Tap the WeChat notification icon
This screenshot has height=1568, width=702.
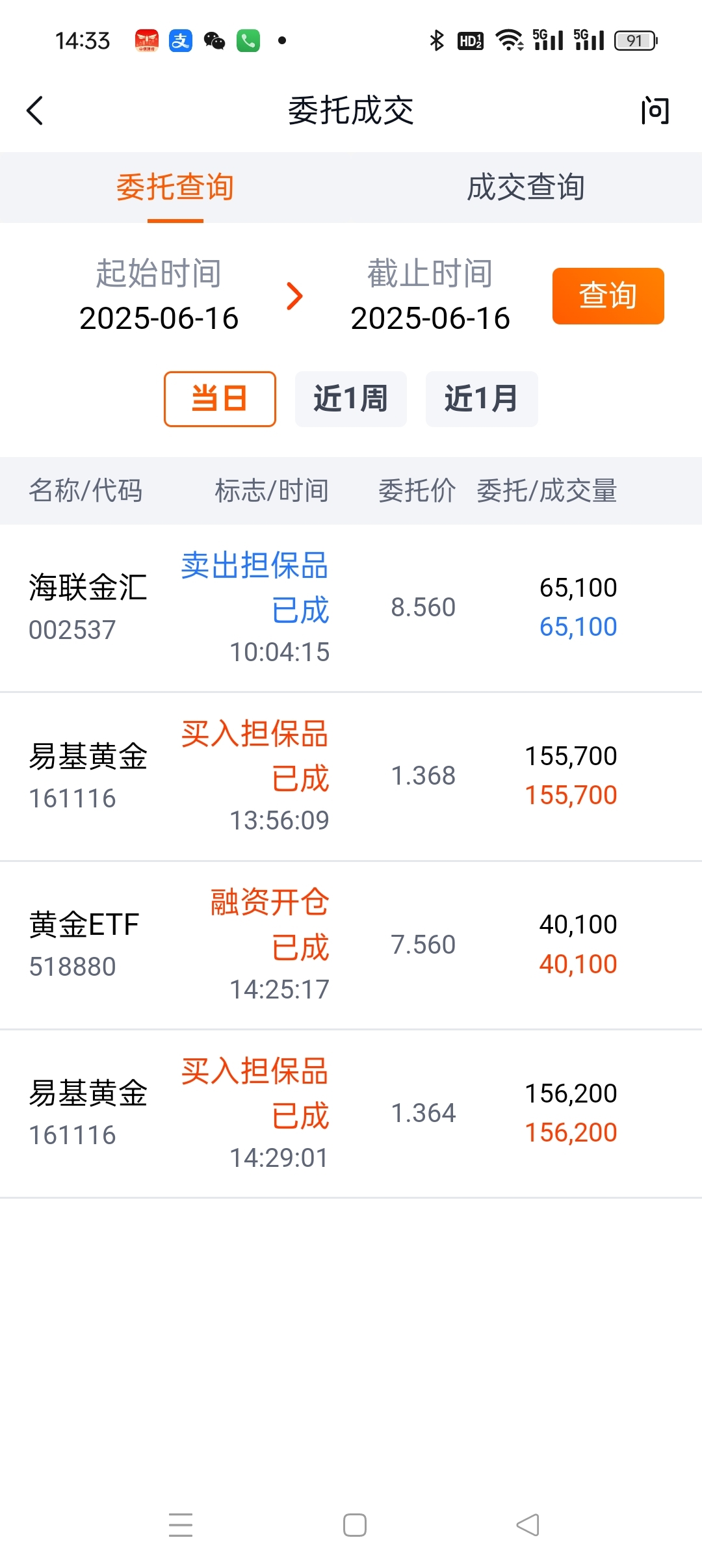[214, 41]
